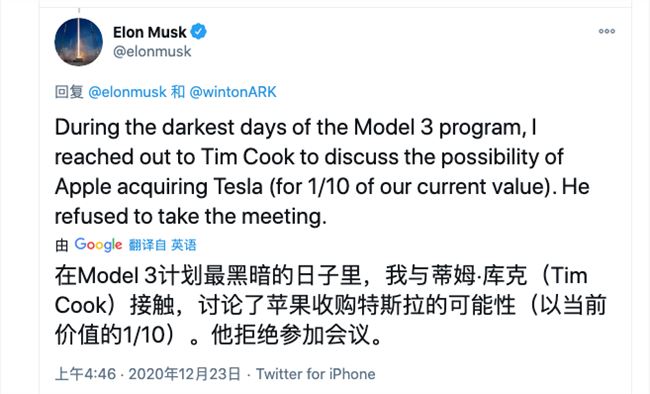Click the 翻译自 英语 translation link
The width and height of the screenshot is (650, 394).
tap(162, 245)
